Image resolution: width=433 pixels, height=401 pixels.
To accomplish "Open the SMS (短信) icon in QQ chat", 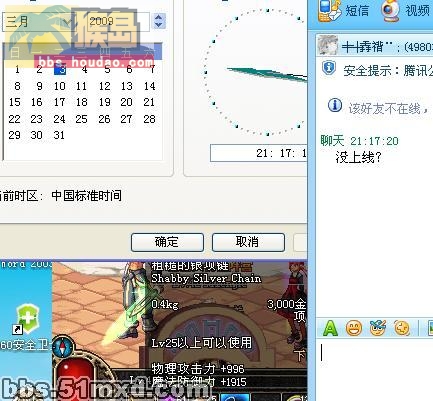I will pos(330,11).
